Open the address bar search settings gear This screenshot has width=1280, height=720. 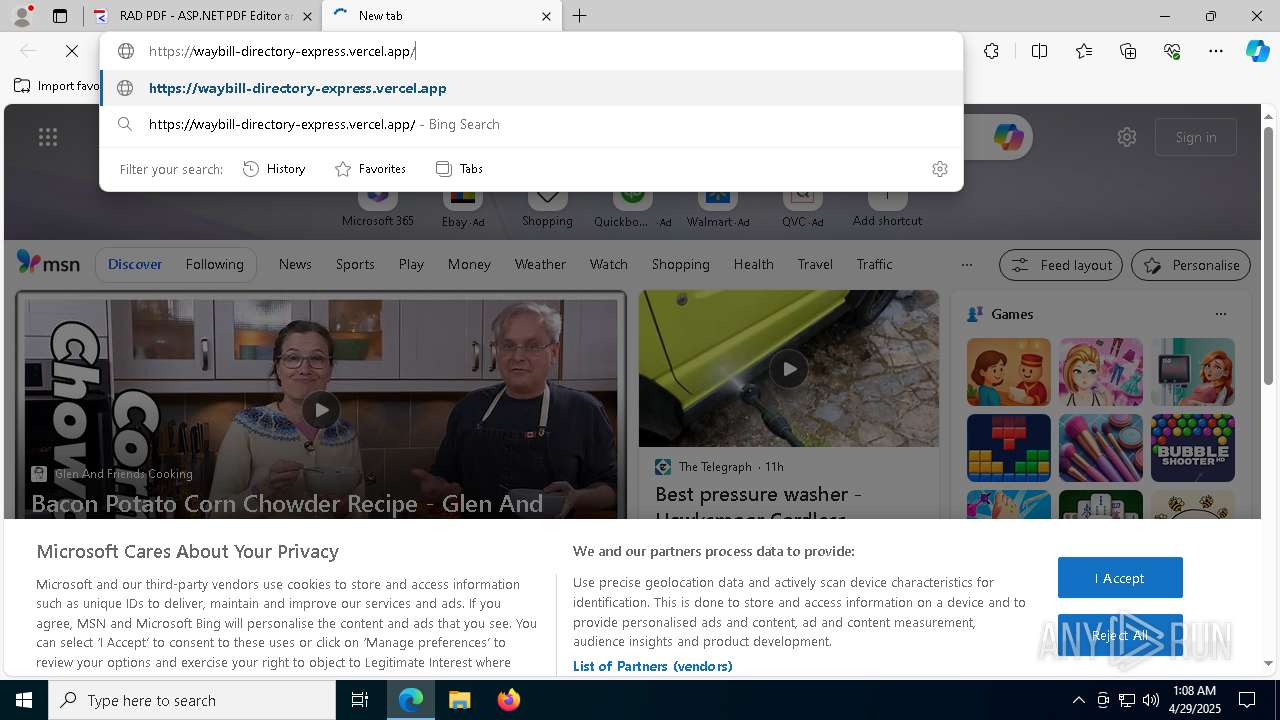(939, 169)
